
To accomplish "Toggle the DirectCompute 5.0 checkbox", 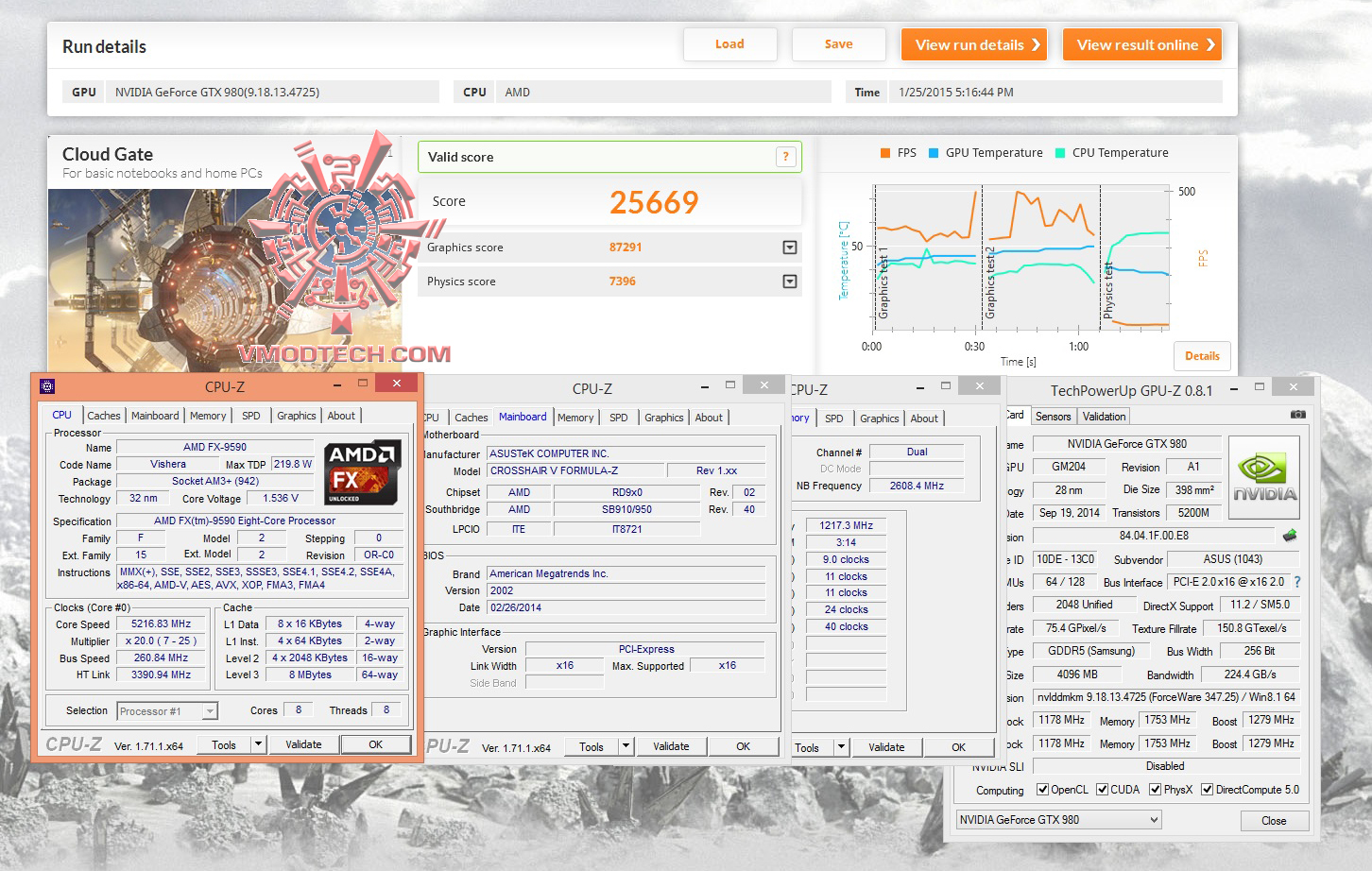I will [1207, 790].
